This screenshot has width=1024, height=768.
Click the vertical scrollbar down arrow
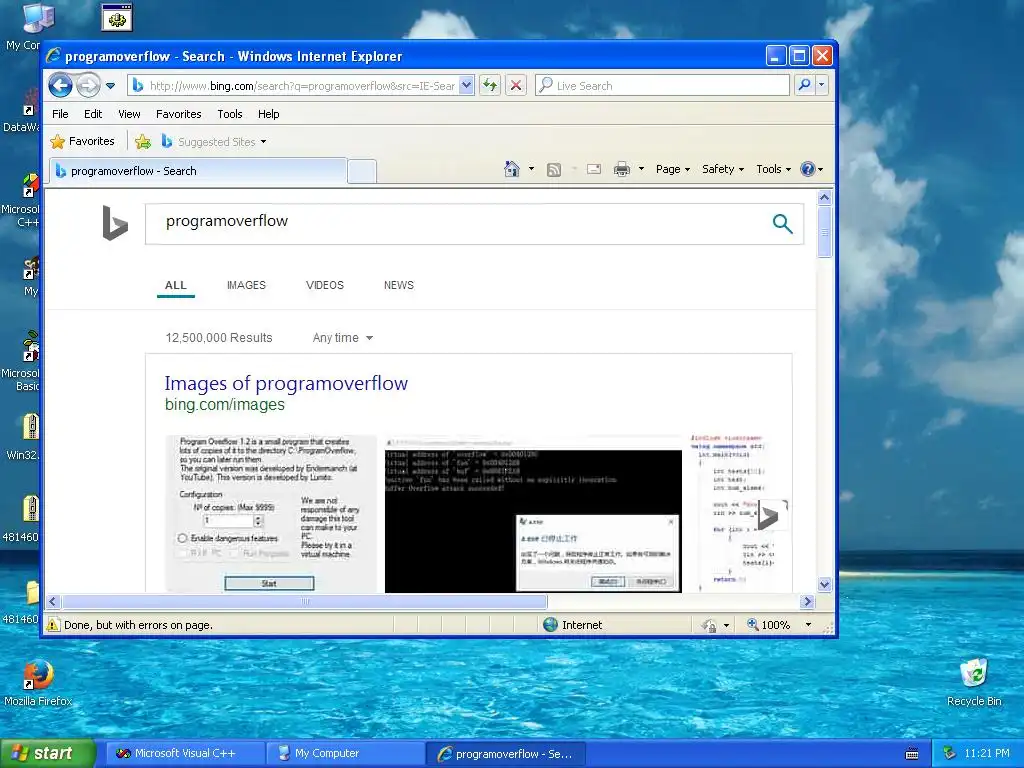click(x=824, y=584)
